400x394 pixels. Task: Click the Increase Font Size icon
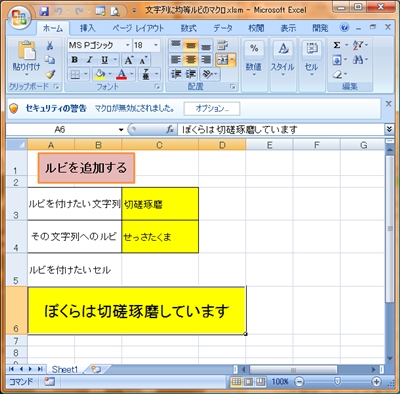[129, 60]
